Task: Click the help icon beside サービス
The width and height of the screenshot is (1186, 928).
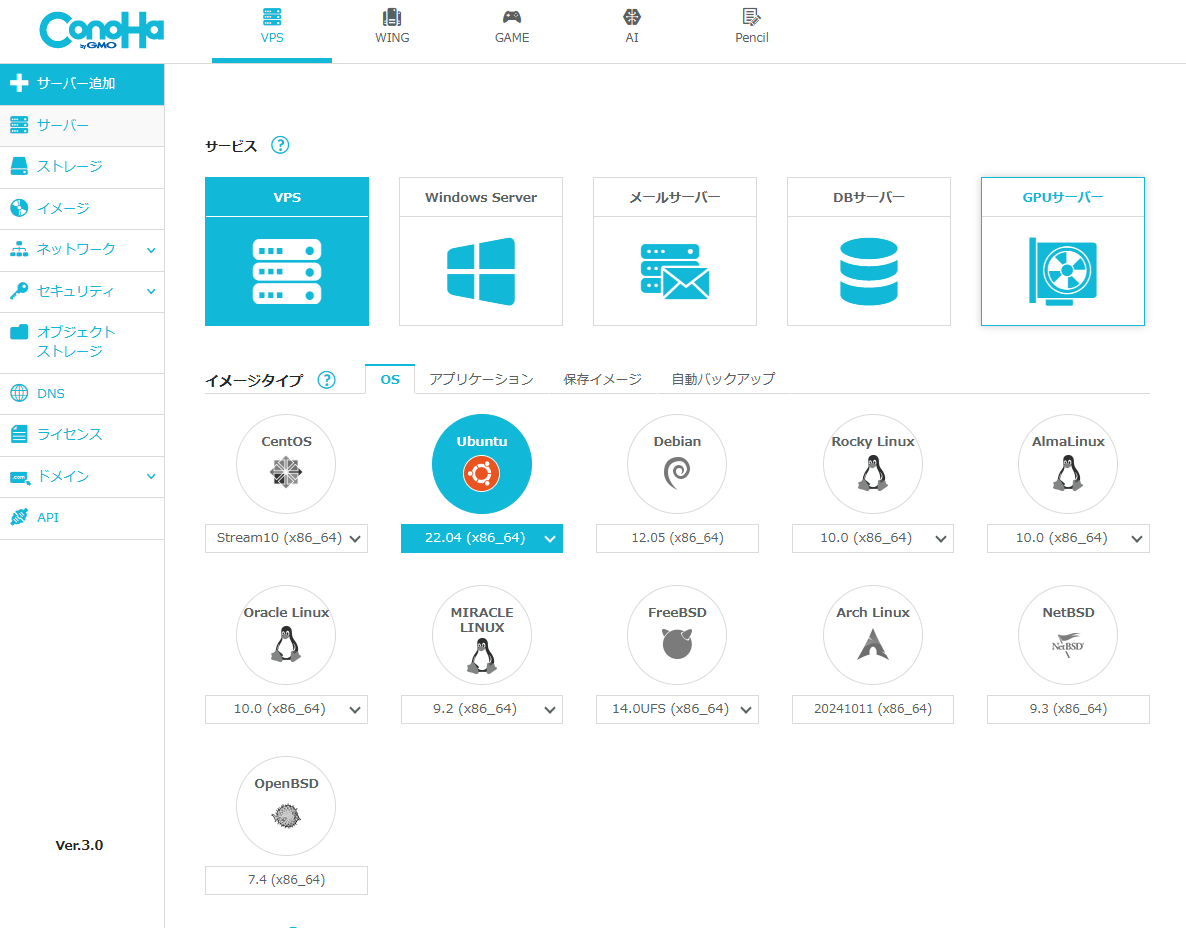Action: [280, 146]
